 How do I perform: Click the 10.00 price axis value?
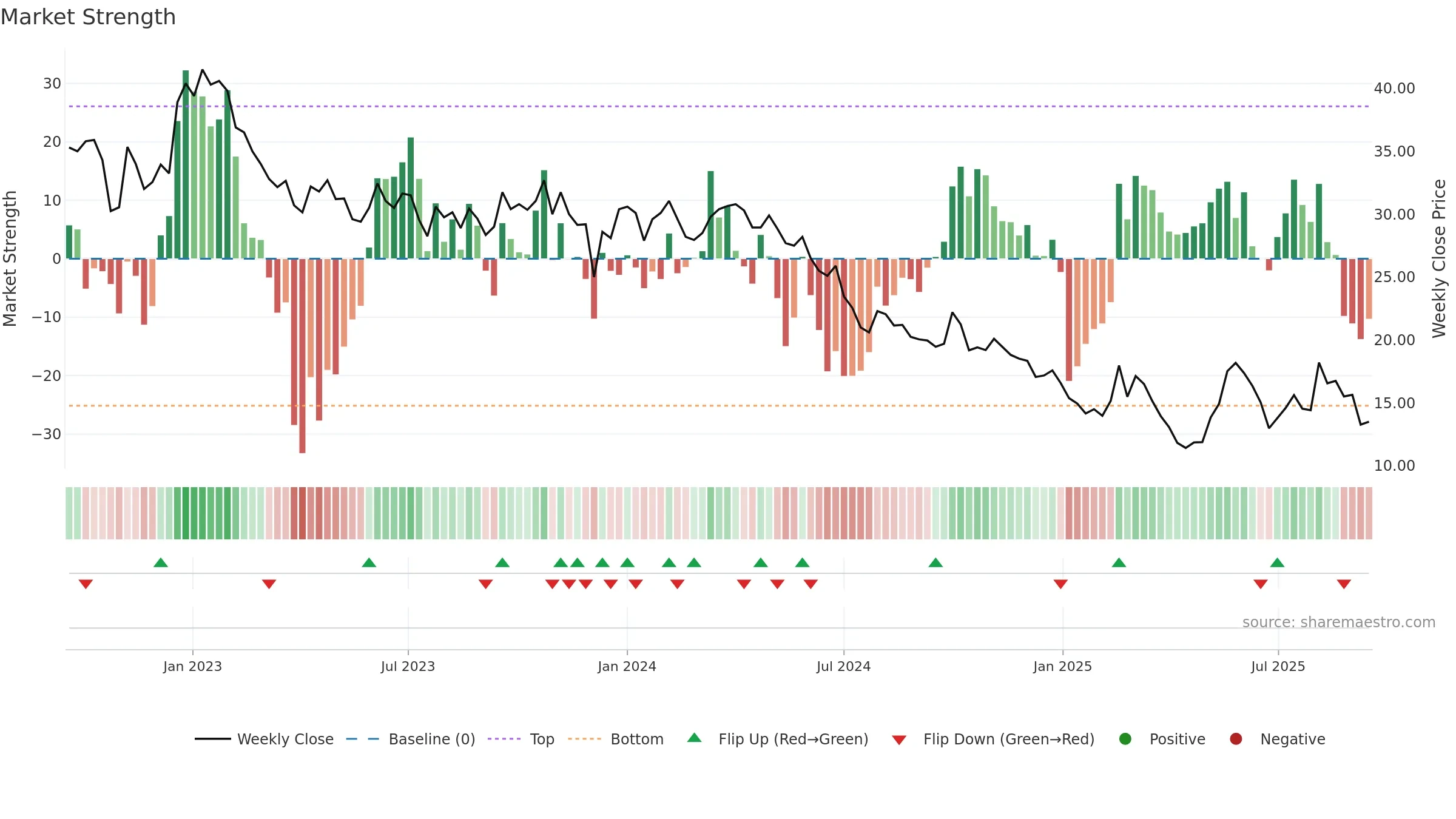1394,465
